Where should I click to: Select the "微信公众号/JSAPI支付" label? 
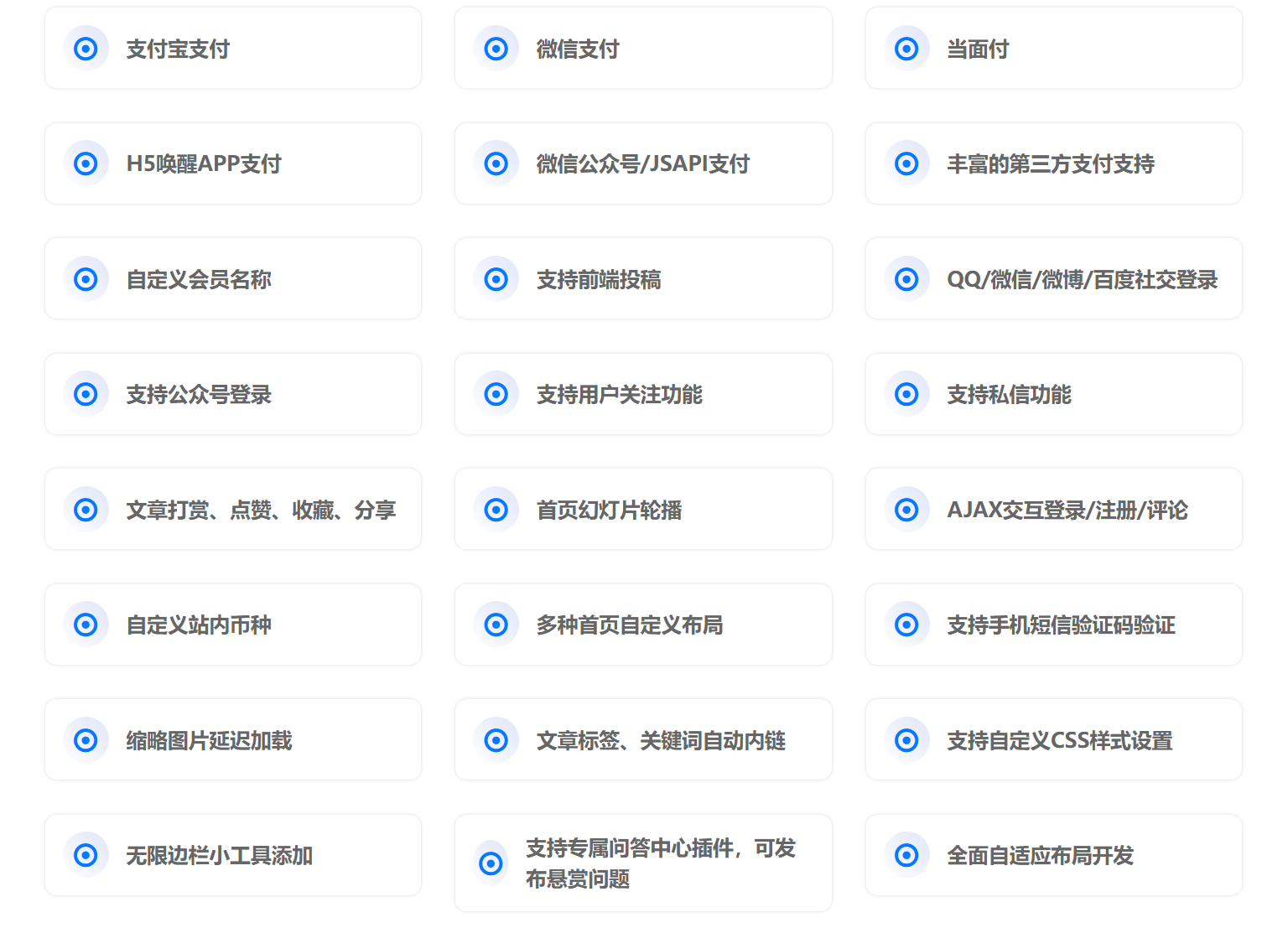[643, 164]
